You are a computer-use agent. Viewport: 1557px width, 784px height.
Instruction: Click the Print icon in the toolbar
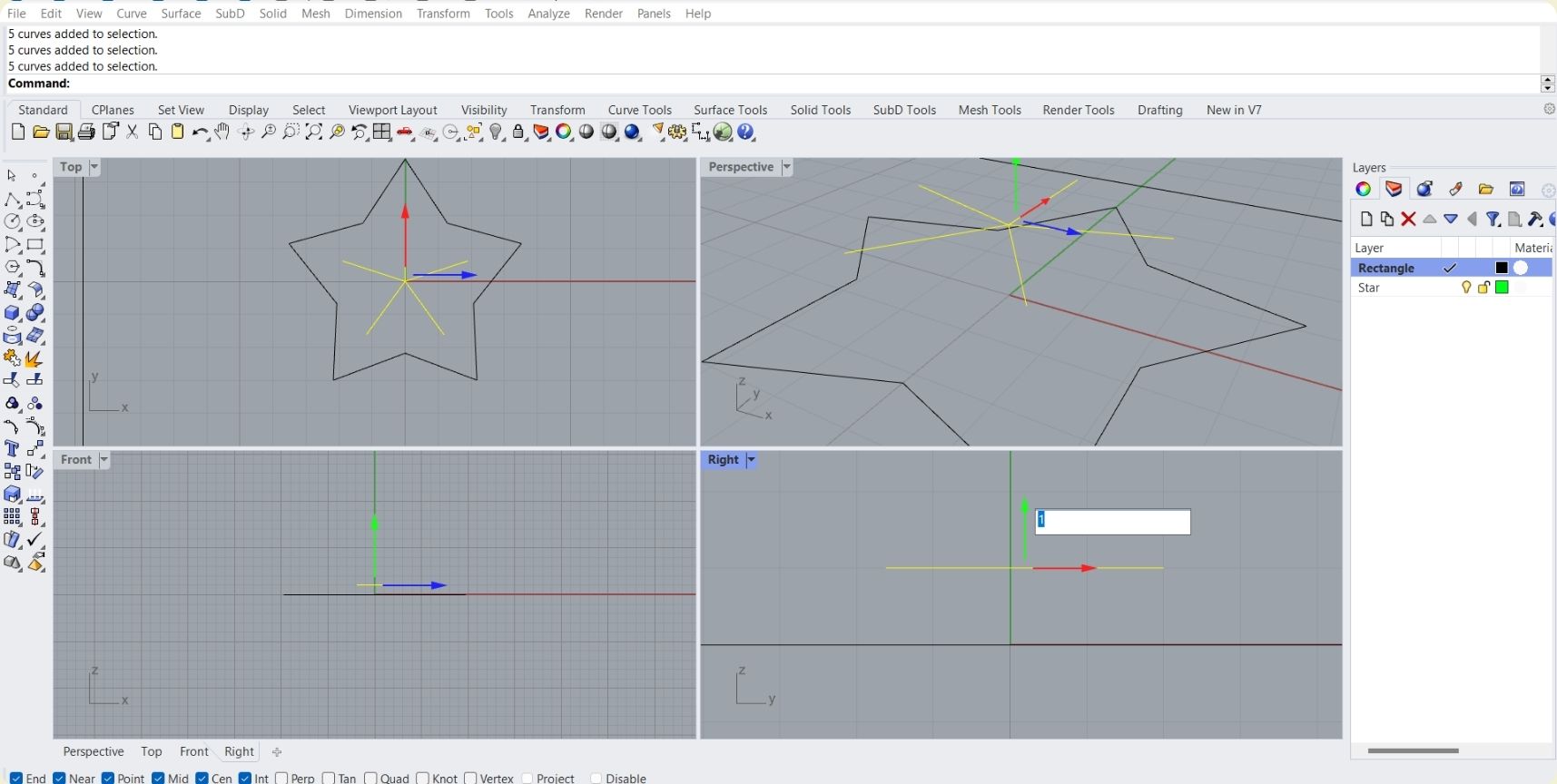pos(86,132)
